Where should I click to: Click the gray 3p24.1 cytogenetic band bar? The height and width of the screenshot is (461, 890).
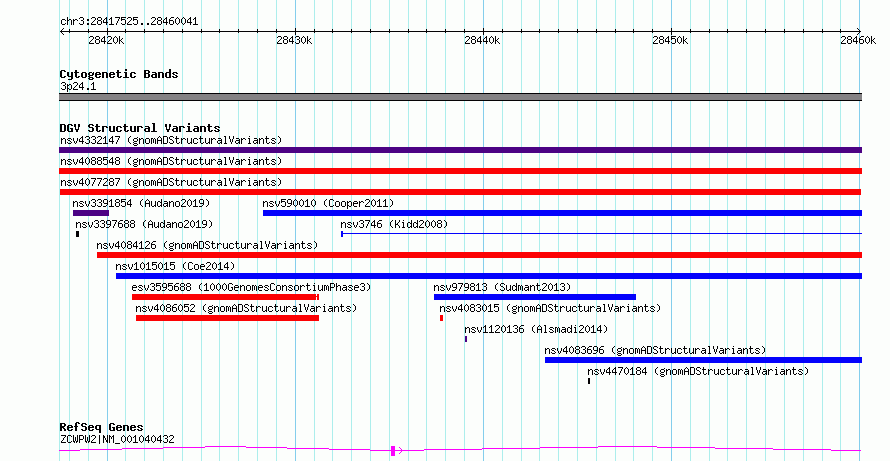(x=460, y=97)
